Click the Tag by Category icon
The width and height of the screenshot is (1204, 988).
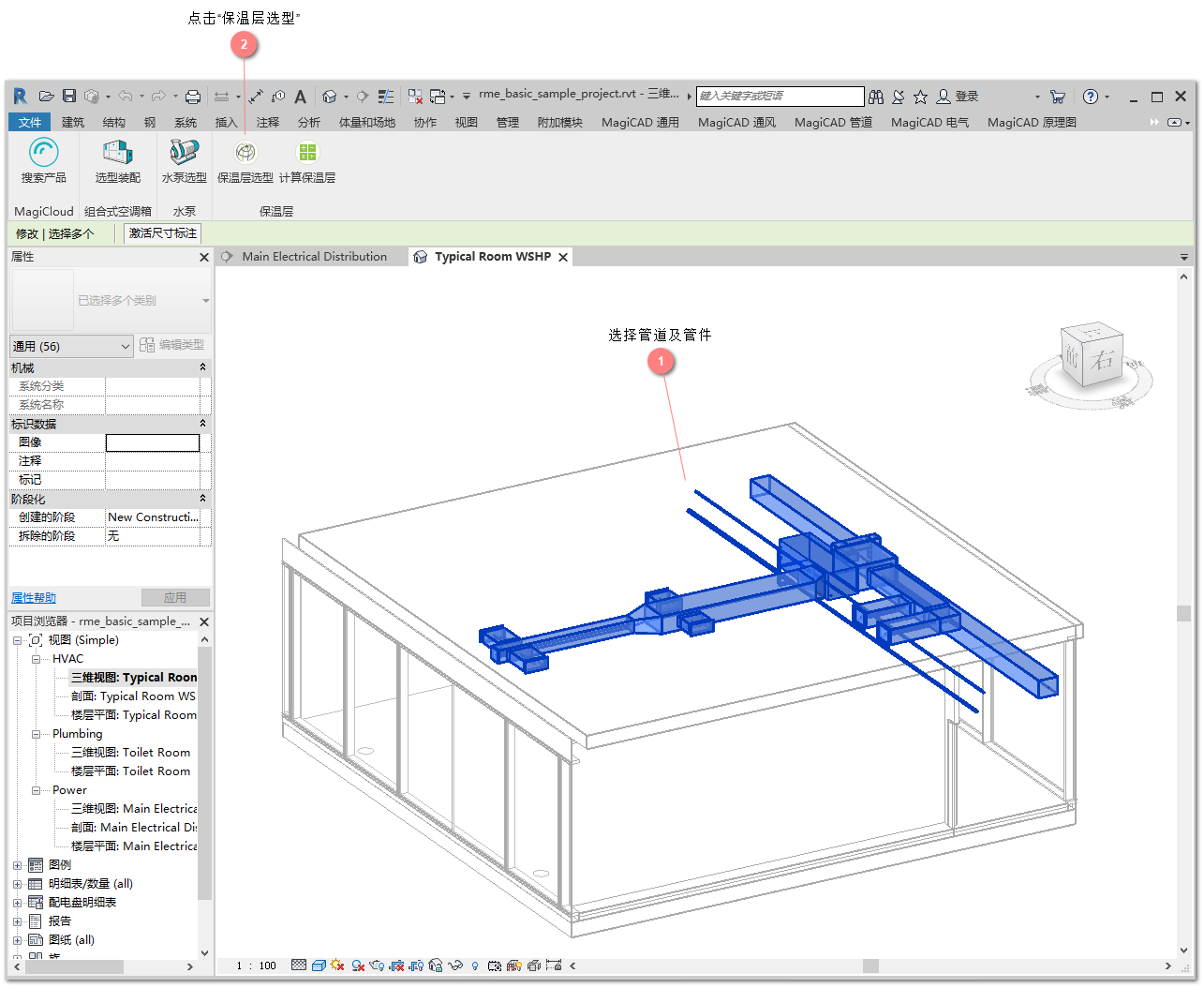pos(278,97)
